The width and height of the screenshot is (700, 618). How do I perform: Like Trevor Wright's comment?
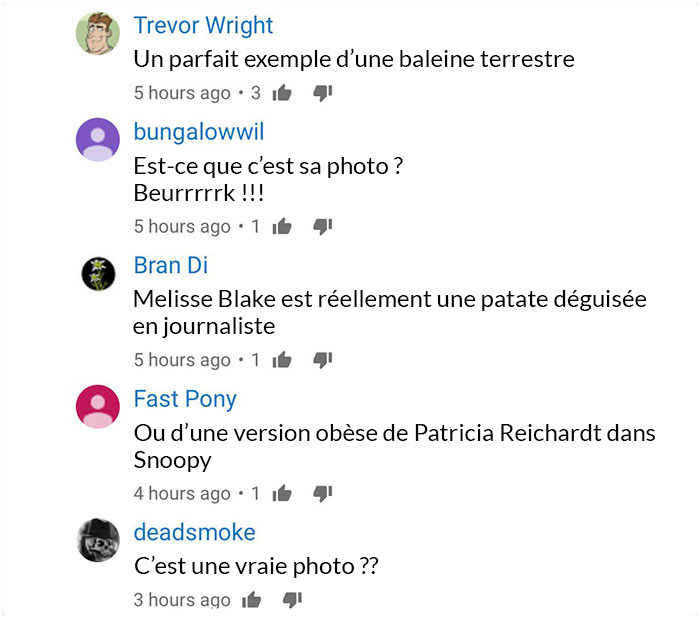[282, 93]
